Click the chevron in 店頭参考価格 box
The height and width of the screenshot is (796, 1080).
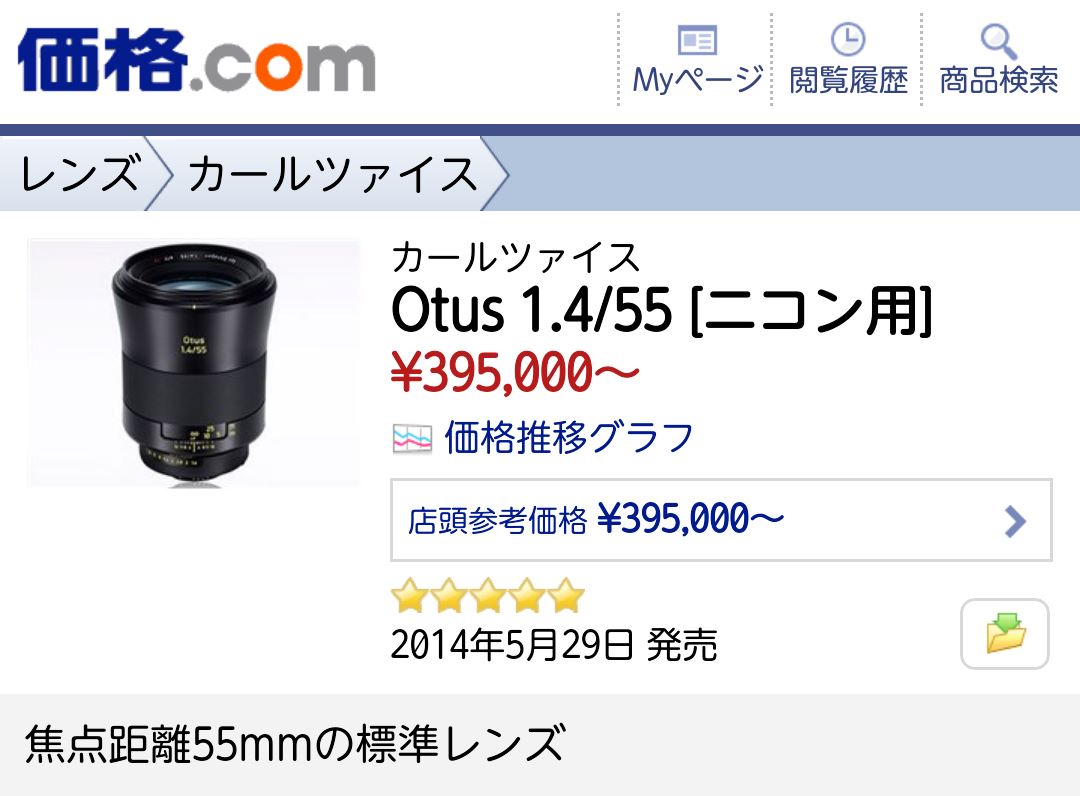pos(1015,521)
